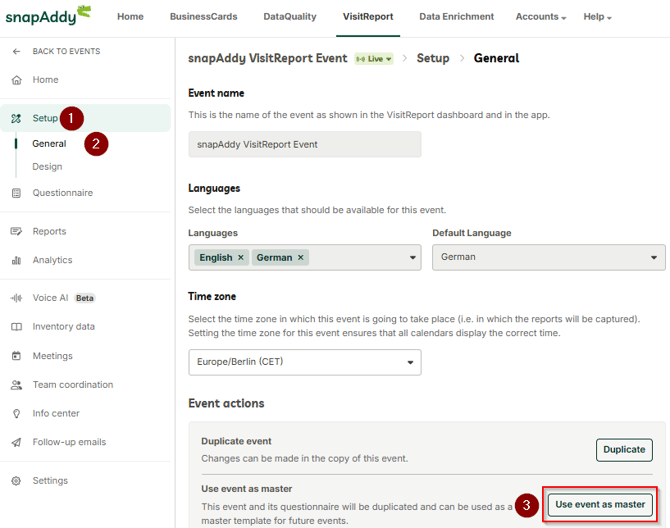The height and width of the screenshot is (528, 670).
Task: Open Info center in sidebar
Action: pyautogui.click(x=56, y=414)
